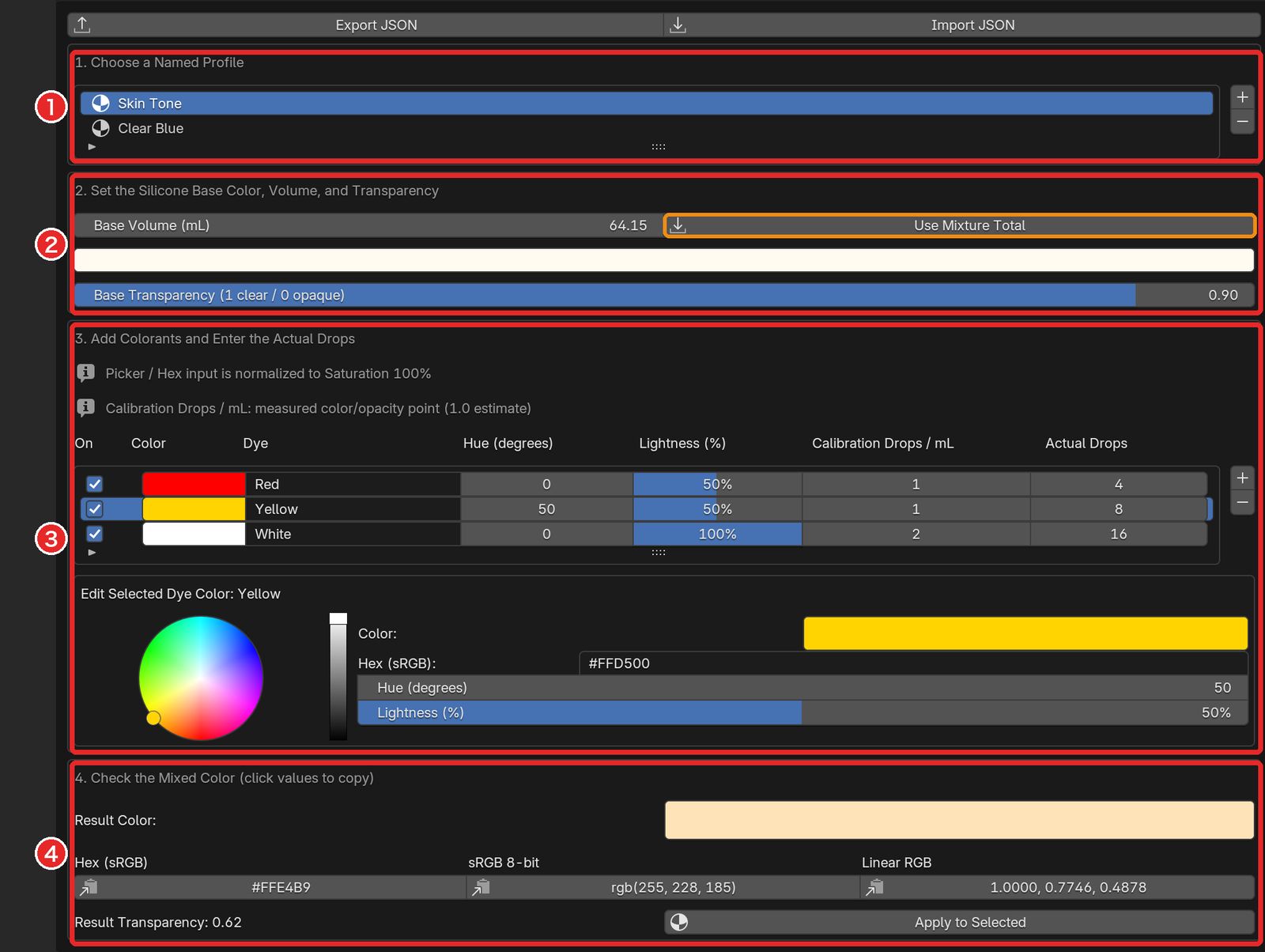Click Red row lightness 50% slider
The image size is (1265, 952).
click(x=717, y=484)
